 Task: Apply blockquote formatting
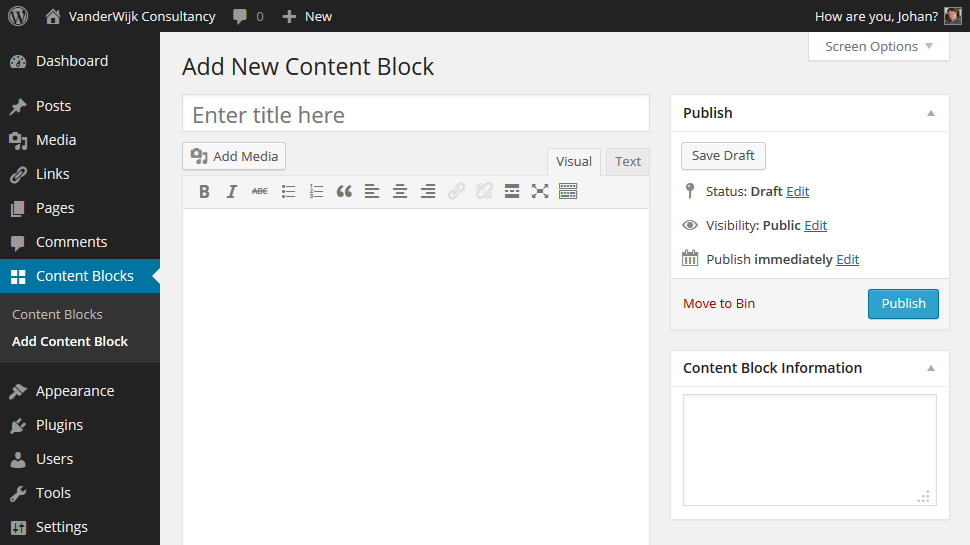[344, 191]
